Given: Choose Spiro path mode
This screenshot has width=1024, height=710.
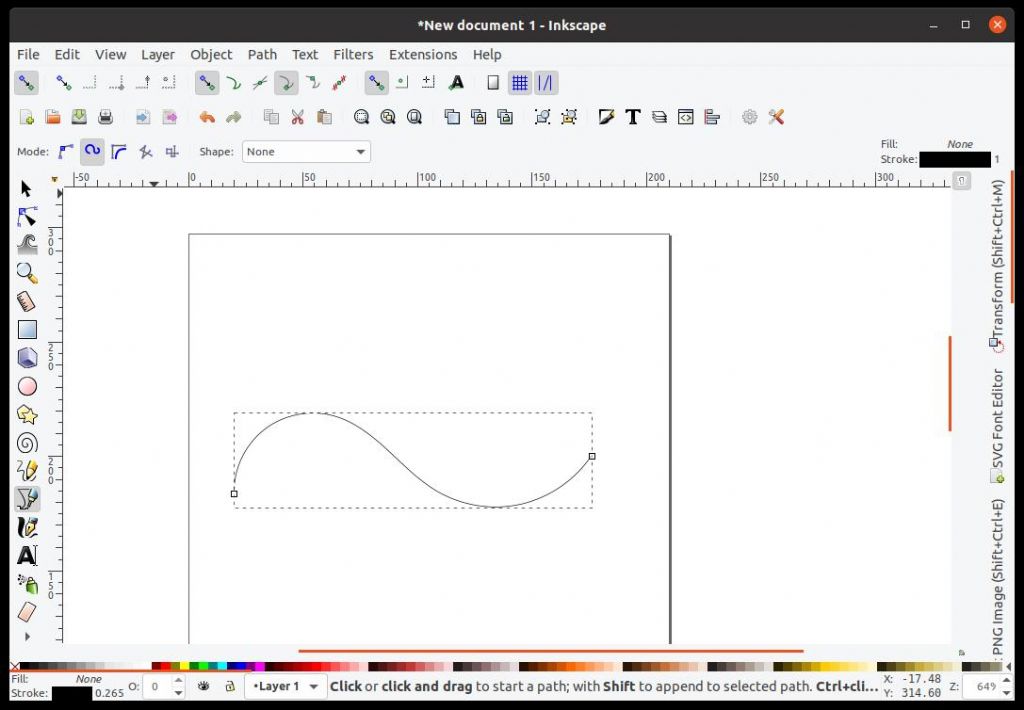Looking at the screenshot, I should point(92,152).
